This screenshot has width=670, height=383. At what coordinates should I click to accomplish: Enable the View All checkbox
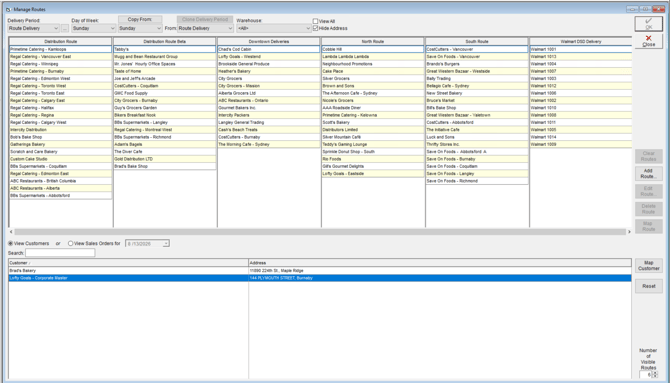tap(315, 21)
